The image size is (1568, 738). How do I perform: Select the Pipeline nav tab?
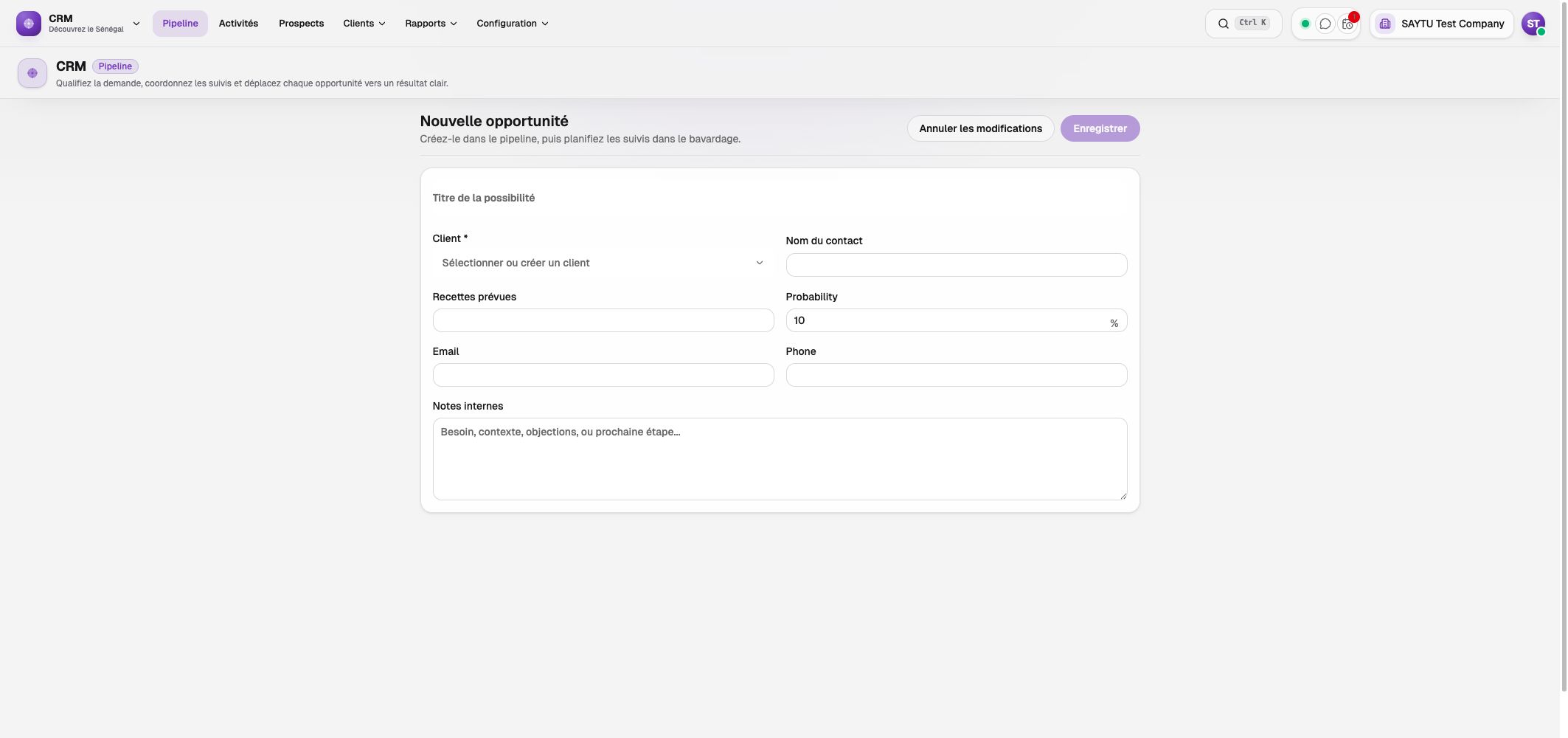[x=180, y=24]
